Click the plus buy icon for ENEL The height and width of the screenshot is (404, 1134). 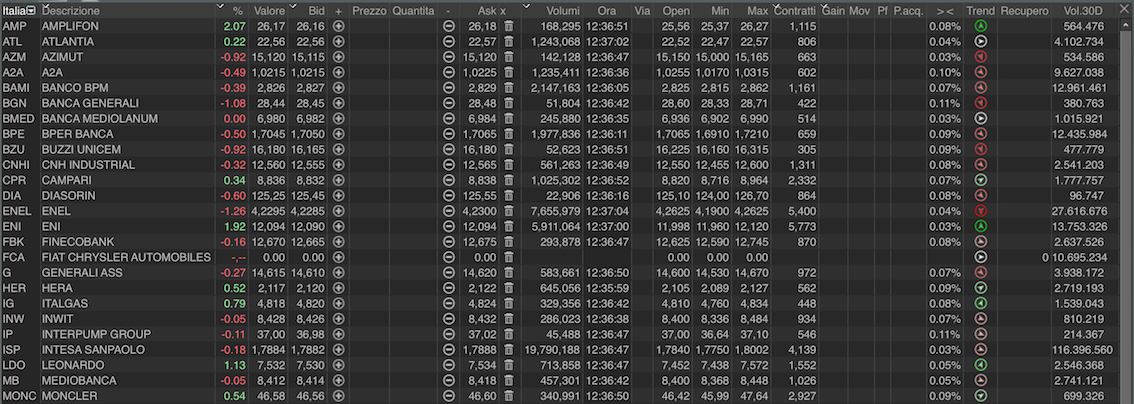point(338,211)
